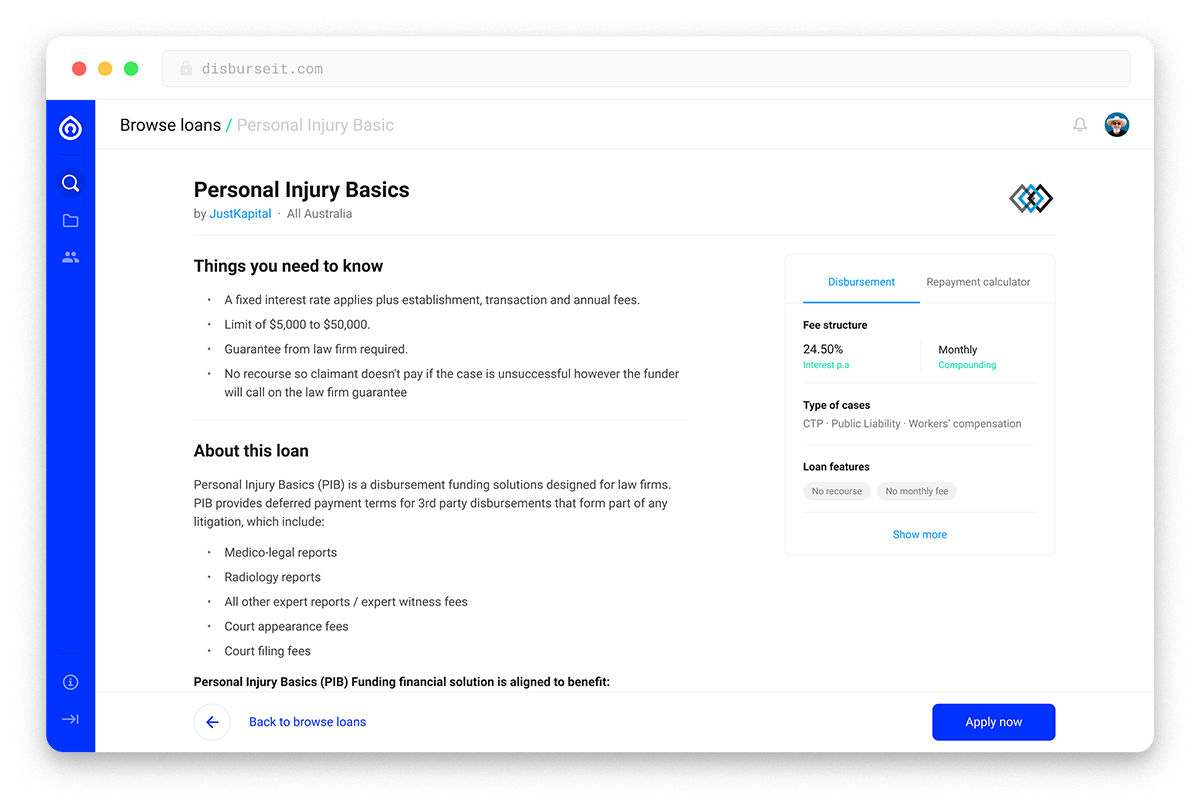This screenshot has width=1200, height=800.
Task: Expand details with Show more
Action: pyautogui.click(x=919, y=535)
